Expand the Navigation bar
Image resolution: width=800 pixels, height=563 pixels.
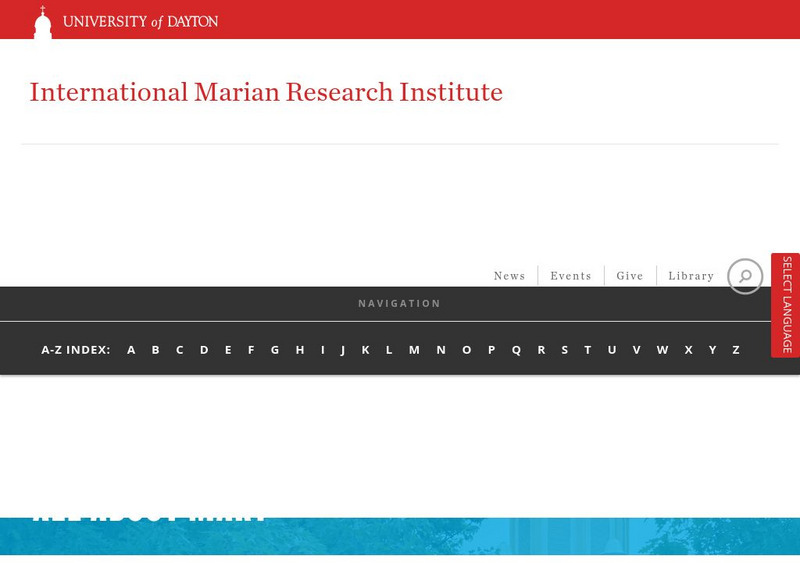pyautogui.click(x=399, y=304)
